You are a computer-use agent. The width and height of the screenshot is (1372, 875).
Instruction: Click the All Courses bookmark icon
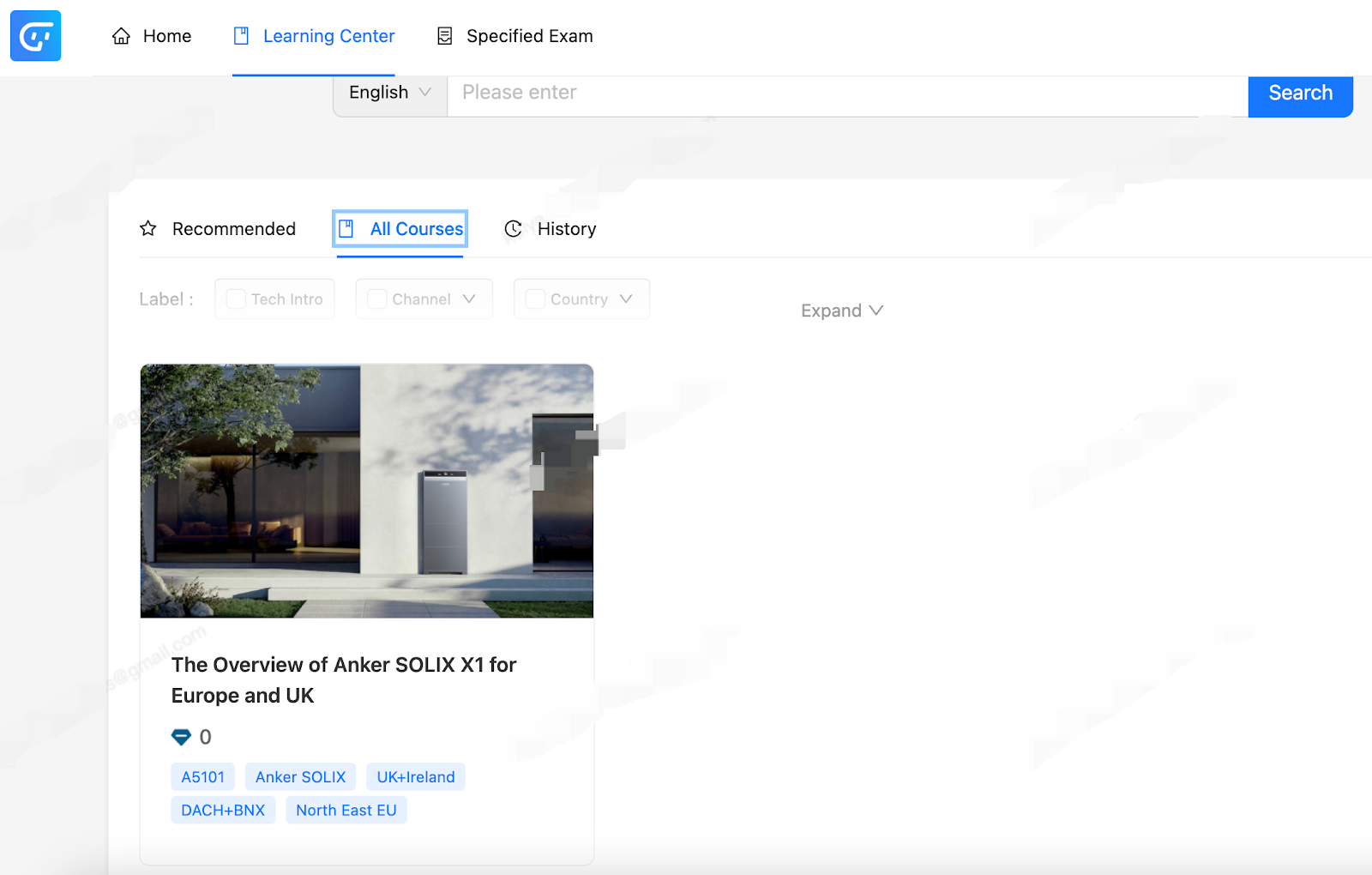click(x=346, y=228)
